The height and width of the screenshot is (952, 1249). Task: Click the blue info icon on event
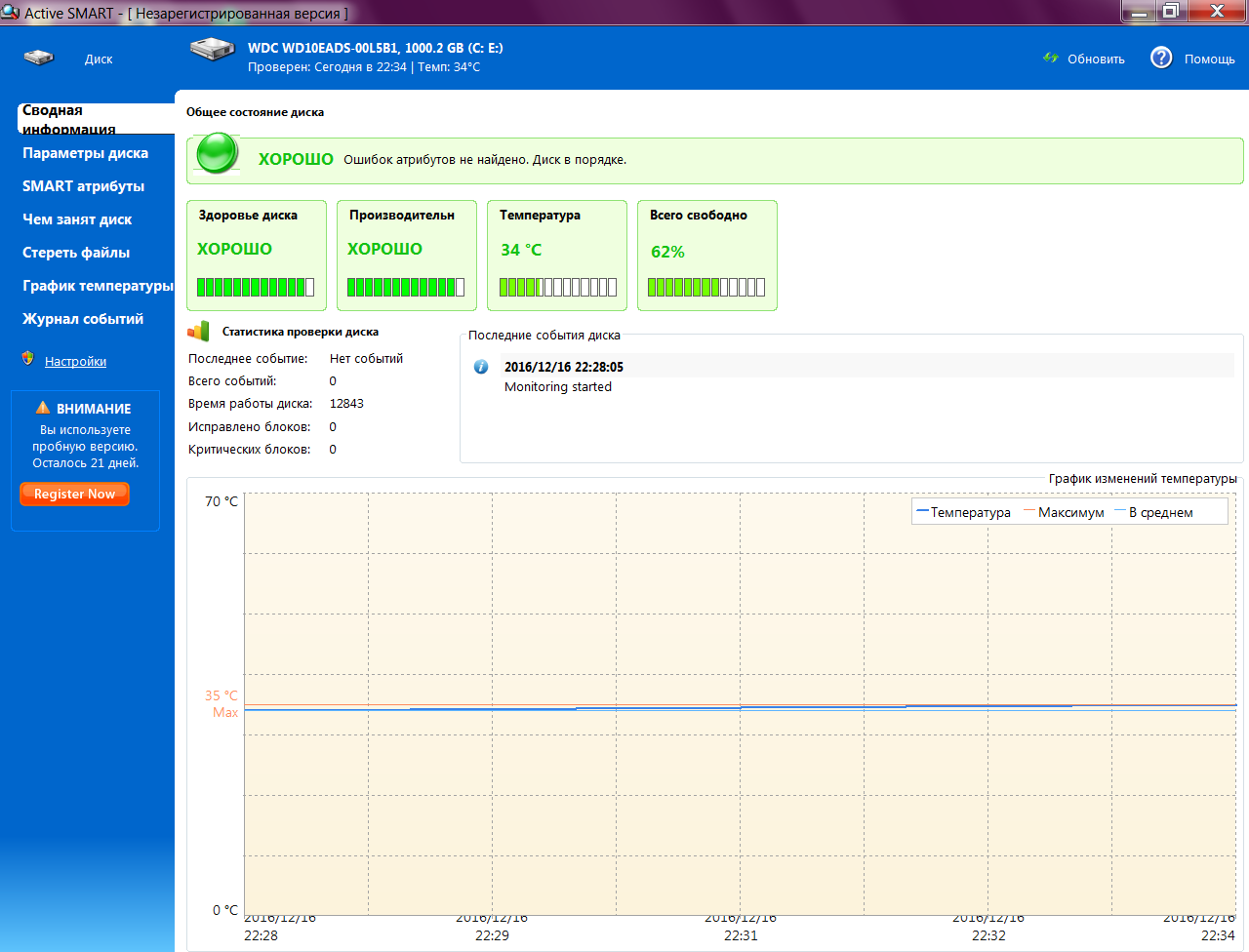click(481, 367)
